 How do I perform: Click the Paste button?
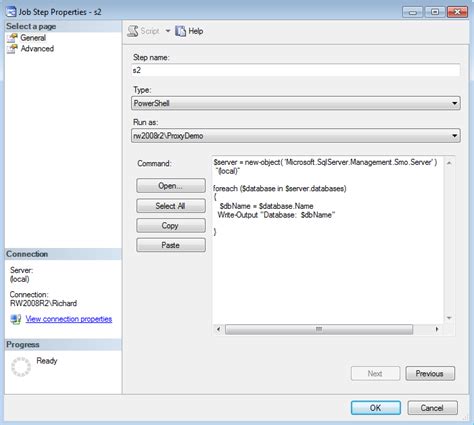tap(171, 245)
